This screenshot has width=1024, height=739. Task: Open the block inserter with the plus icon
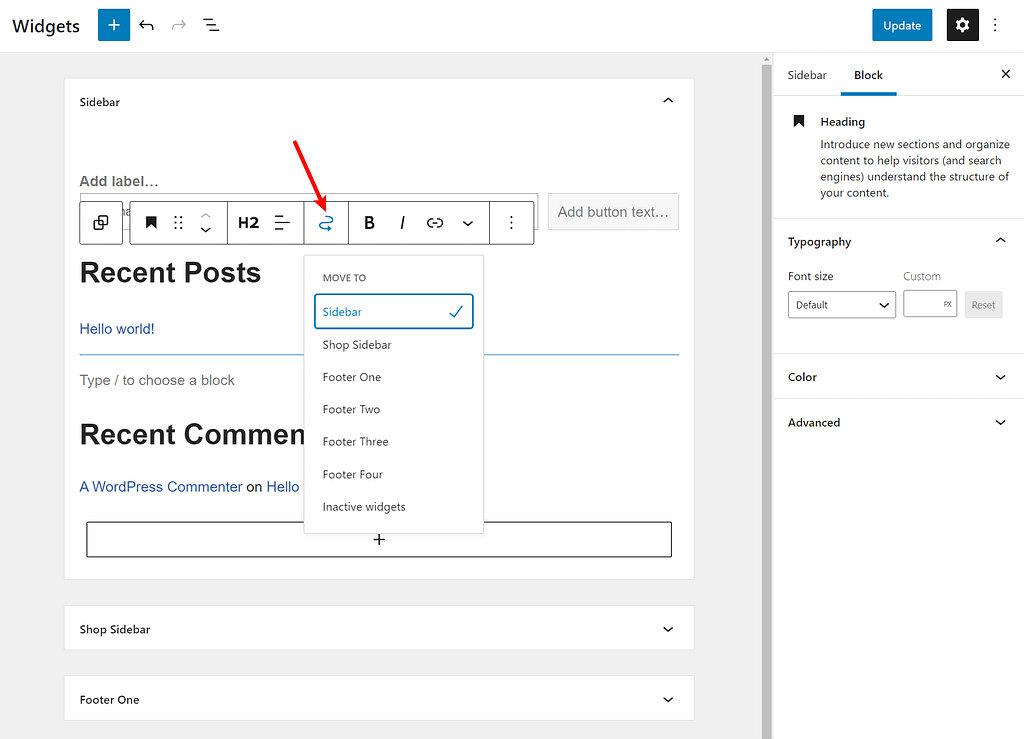tap(113, 25)
